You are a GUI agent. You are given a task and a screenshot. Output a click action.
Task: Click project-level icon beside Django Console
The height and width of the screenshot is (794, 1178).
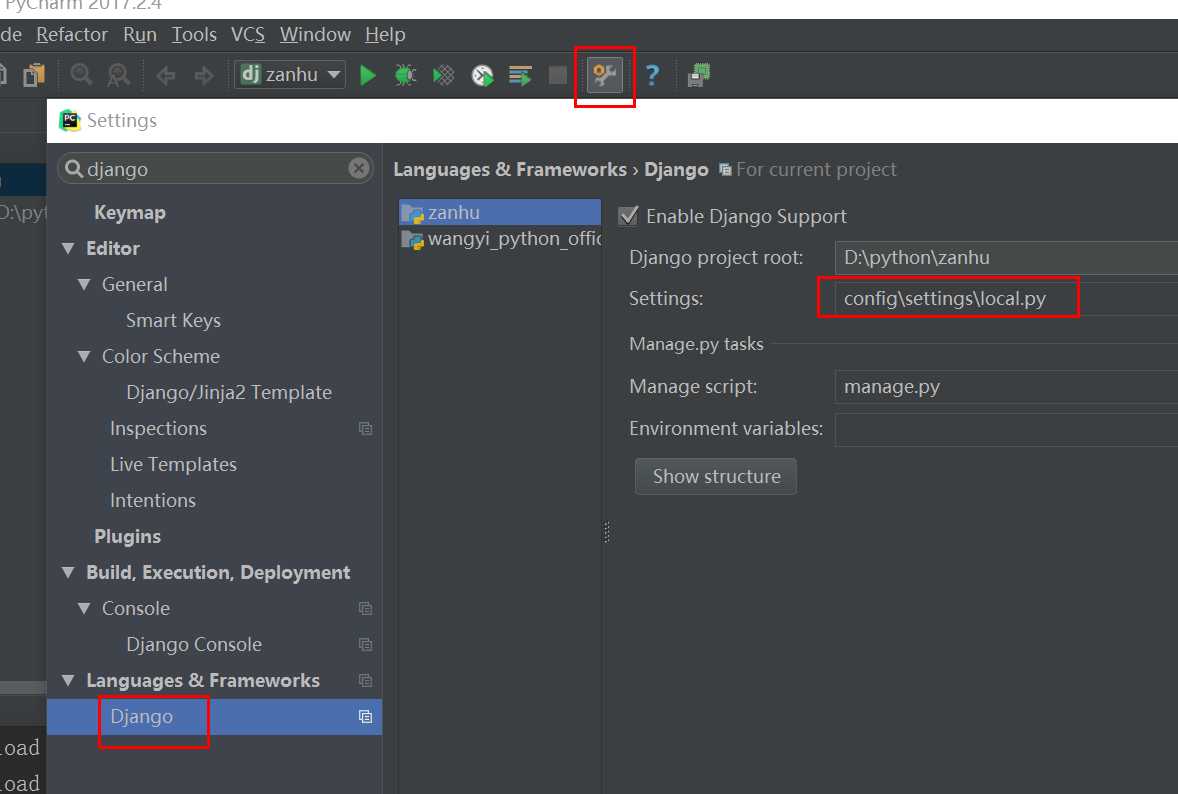pyautogui.click(x=366, y=645)
